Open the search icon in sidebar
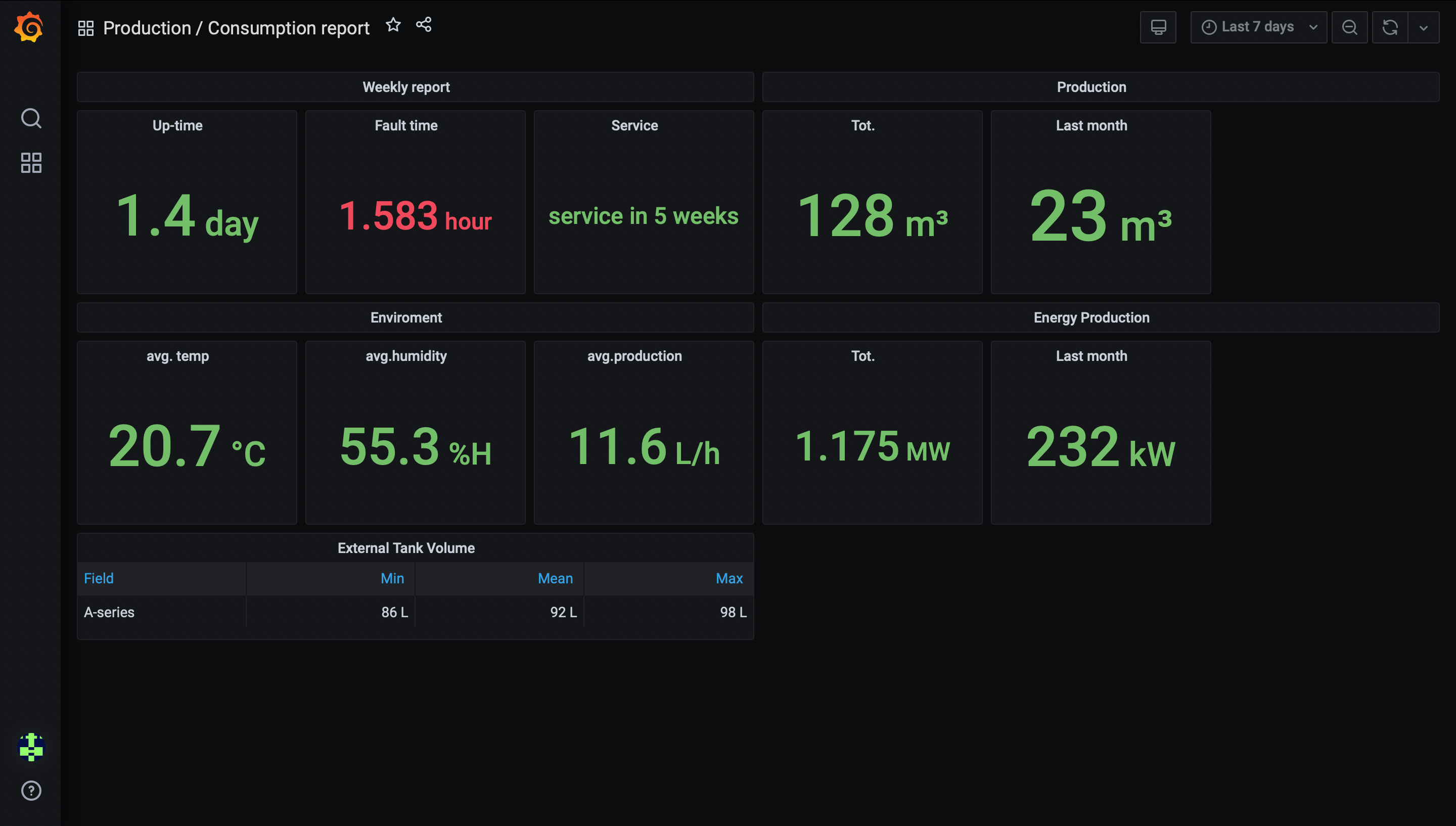The width and height of the screenshot is (1456, 826). coord(31,119)
